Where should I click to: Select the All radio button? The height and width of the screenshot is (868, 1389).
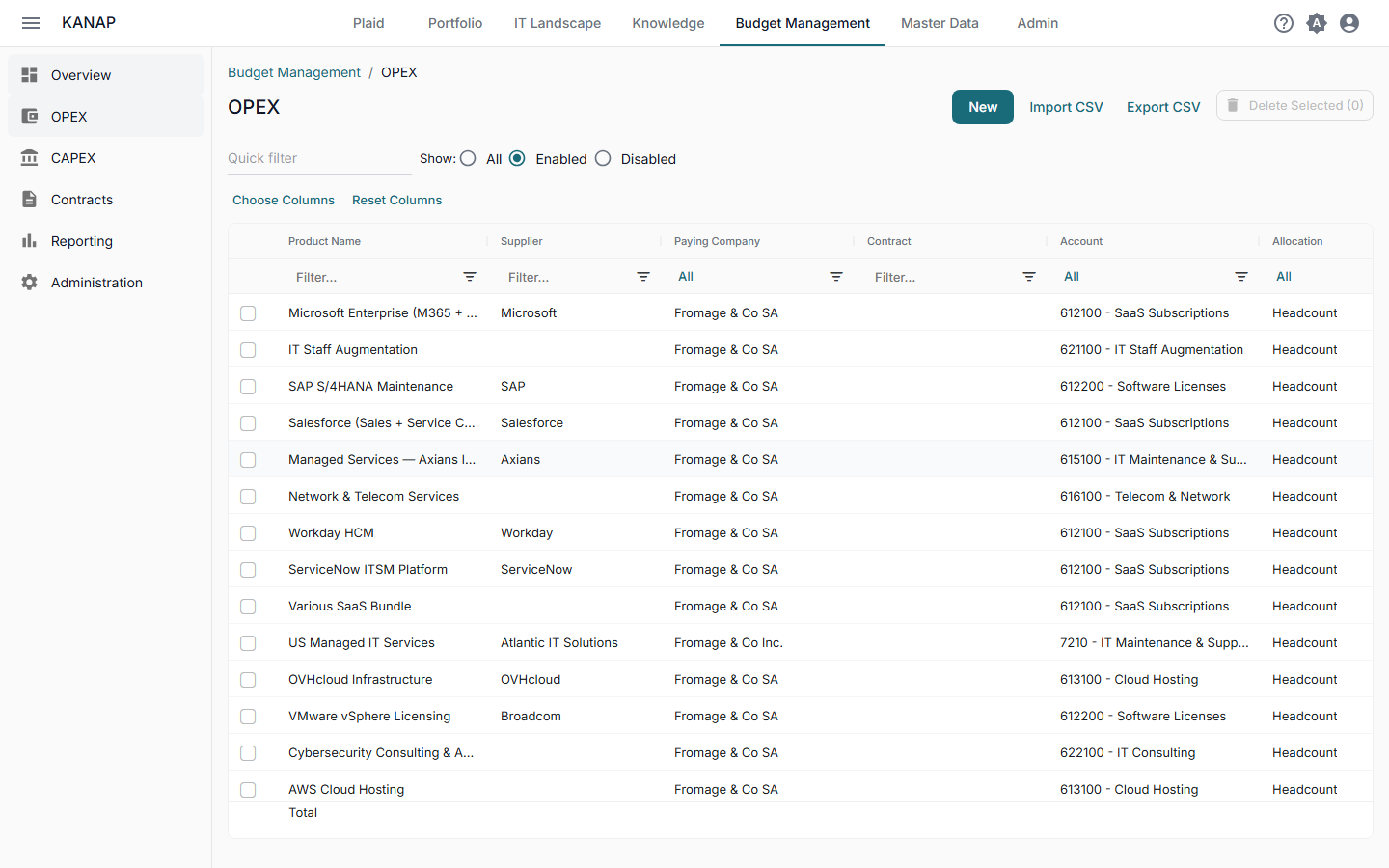(x=468, y=158)
